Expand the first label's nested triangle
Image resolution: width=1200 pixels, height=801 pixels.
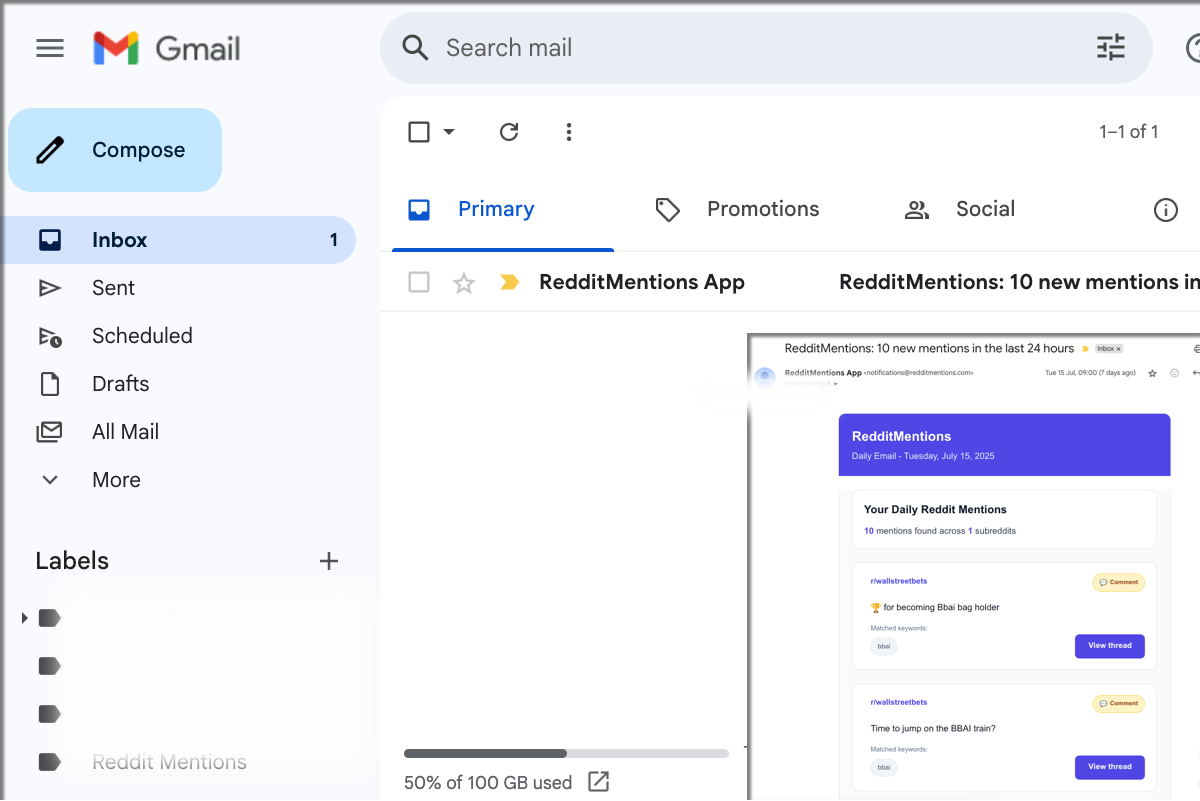tap(25, 618)
